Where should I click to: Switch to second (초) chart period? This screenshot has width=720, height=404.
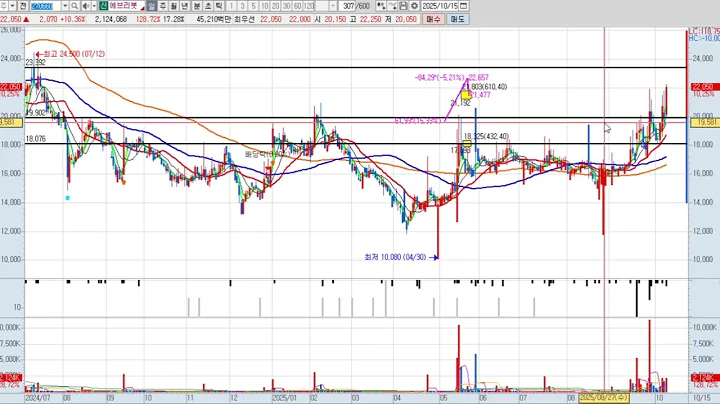point(208,6)
